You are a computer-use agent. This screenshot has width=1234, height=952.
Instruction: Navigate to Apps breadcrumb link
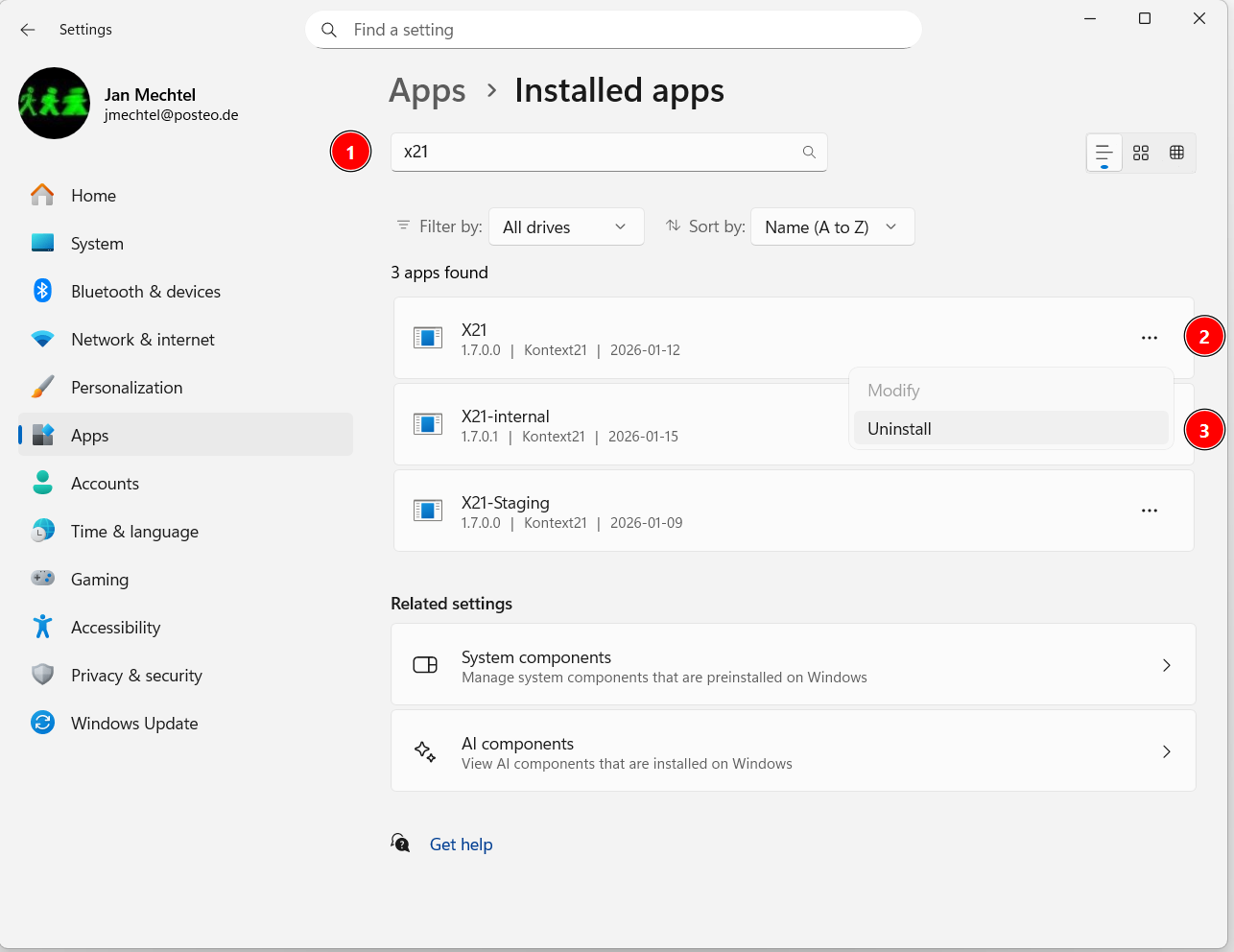pos(427,91)
